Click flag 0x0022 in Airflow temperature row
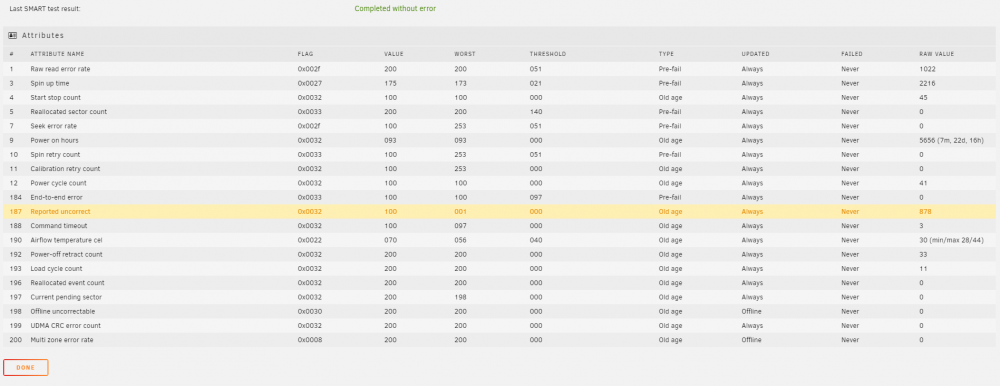The width and height of the screenshot is (1000, 386). 309,240
